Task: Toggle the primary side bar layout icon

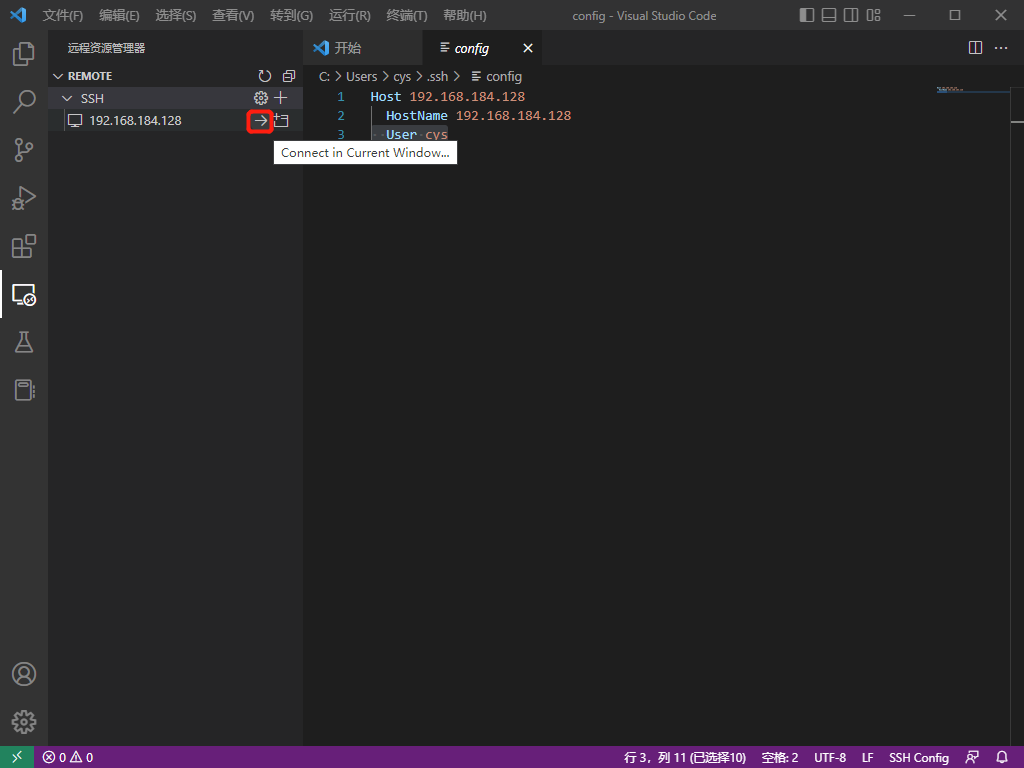Action: 809,15
